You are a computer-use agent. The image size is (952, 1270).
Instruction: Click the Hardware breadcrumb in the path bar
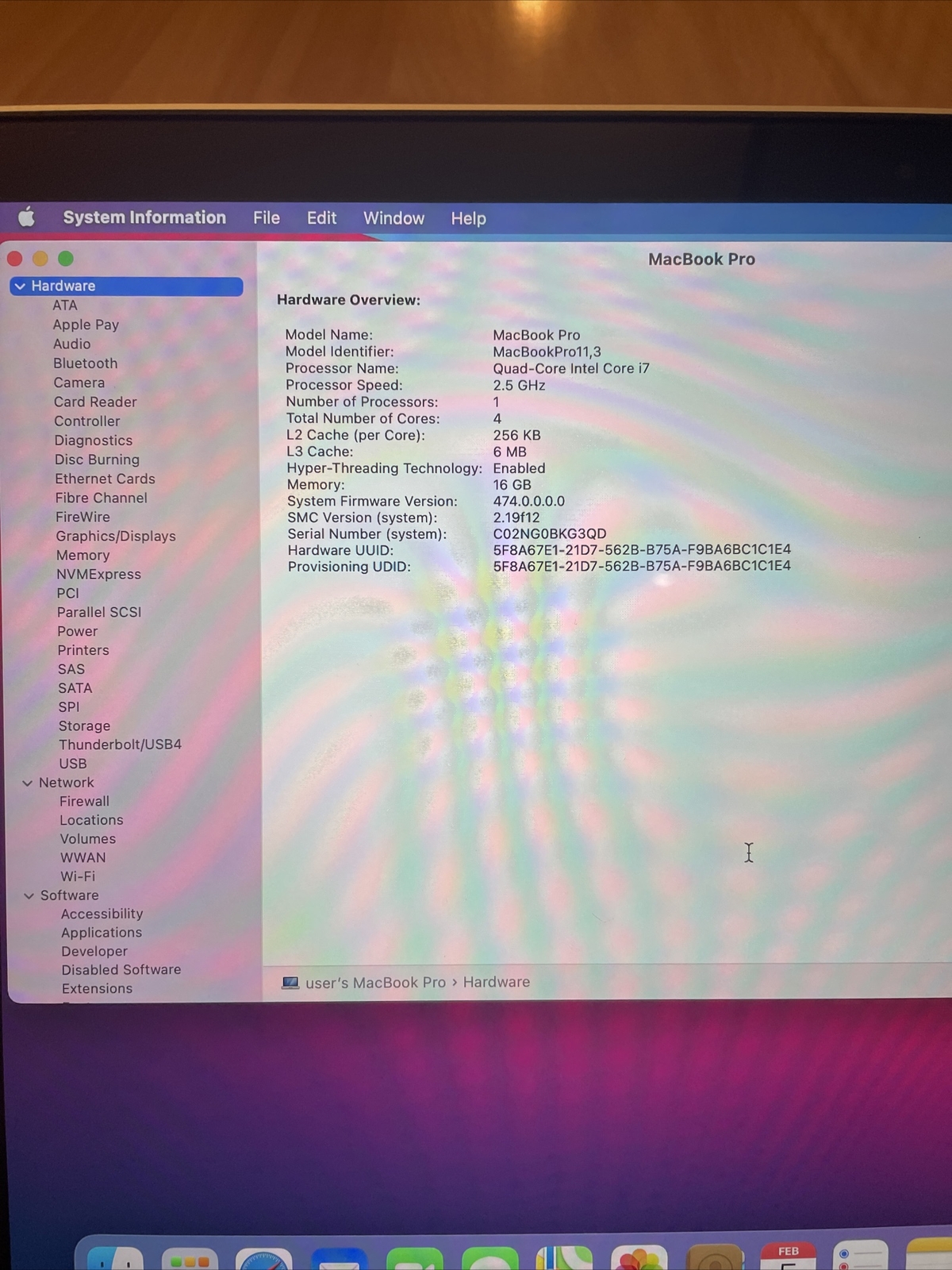tap(497, 982)
